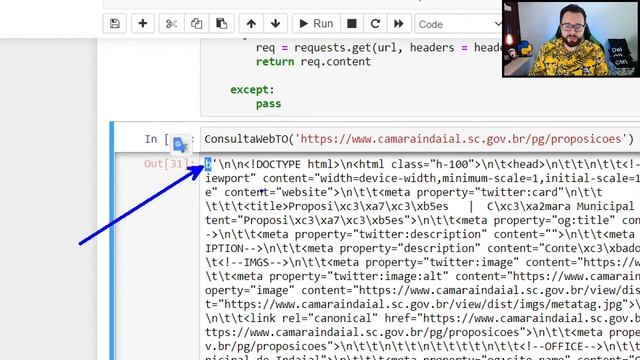Click the 'return req.content' code line

tap(313, 62)
